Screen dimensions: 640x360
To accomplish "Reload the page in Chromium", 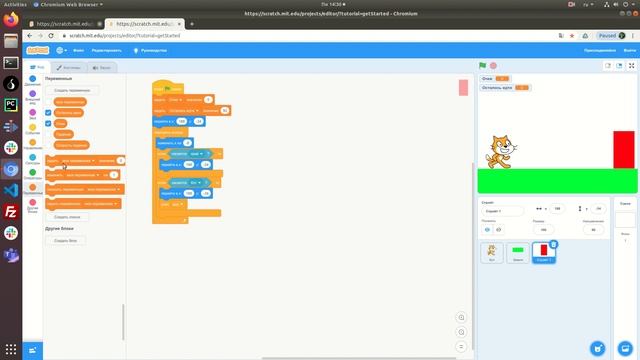I will [x=51, y=36].
